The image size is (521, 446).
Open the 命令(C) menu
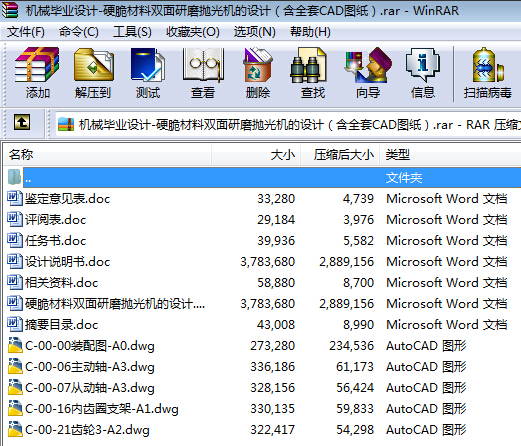point(79,32)
